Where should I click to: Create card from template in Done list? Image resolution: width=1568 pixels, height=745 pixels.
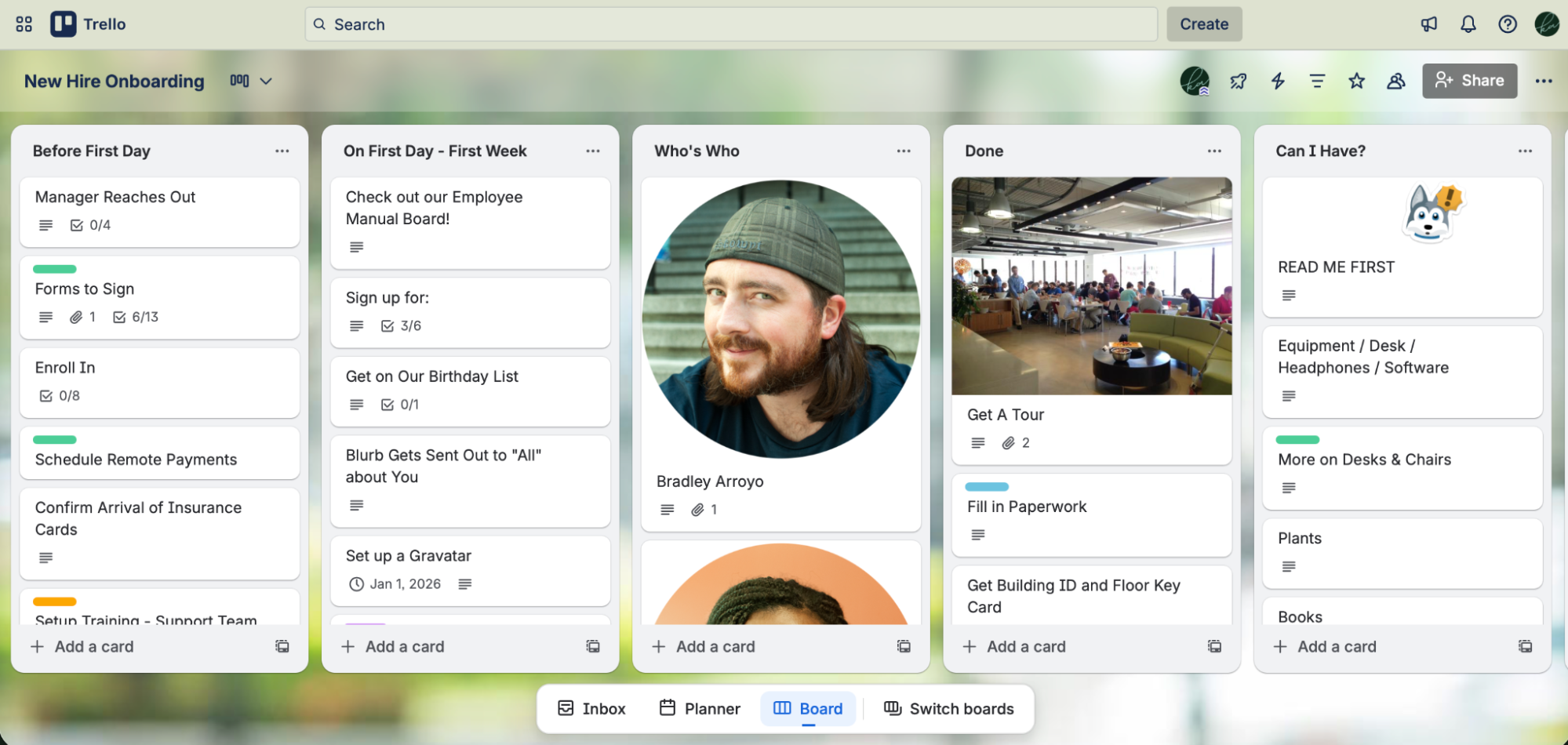1214,646
